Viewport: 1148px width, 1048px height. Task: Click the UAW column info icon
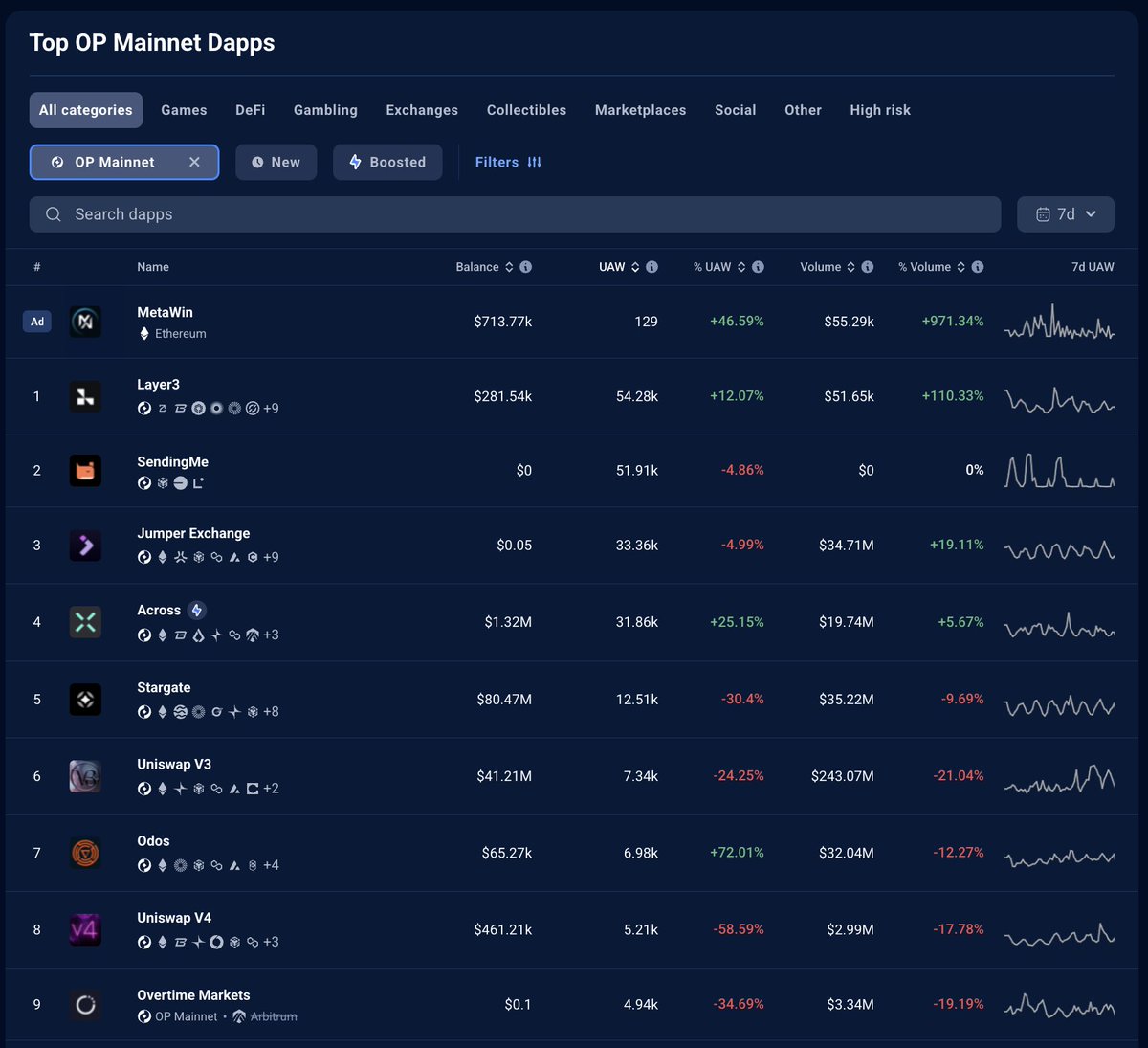tap(651, 267)
